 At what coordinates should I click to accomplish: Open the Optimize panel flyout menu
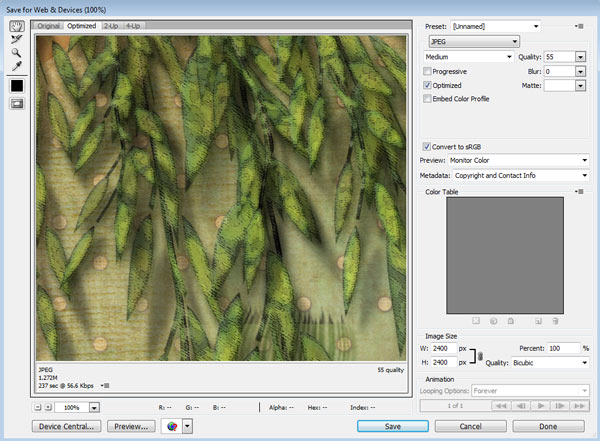579,24
